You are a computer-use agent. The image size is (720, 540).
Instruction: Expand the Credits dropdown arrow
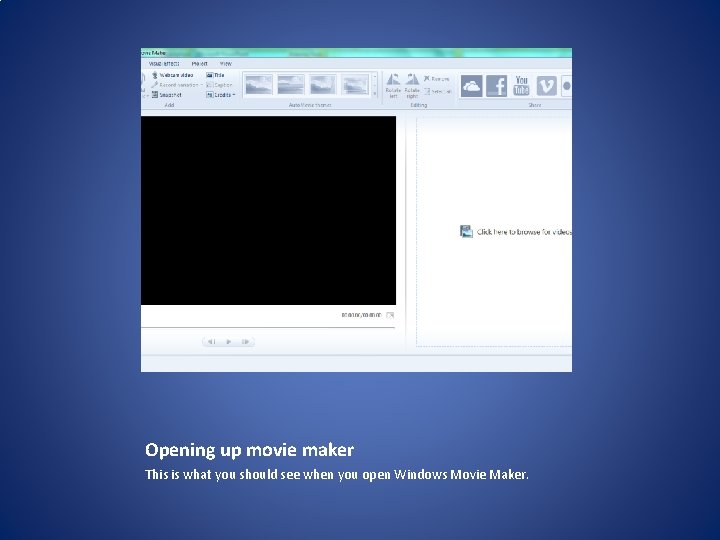coord(234,95)
